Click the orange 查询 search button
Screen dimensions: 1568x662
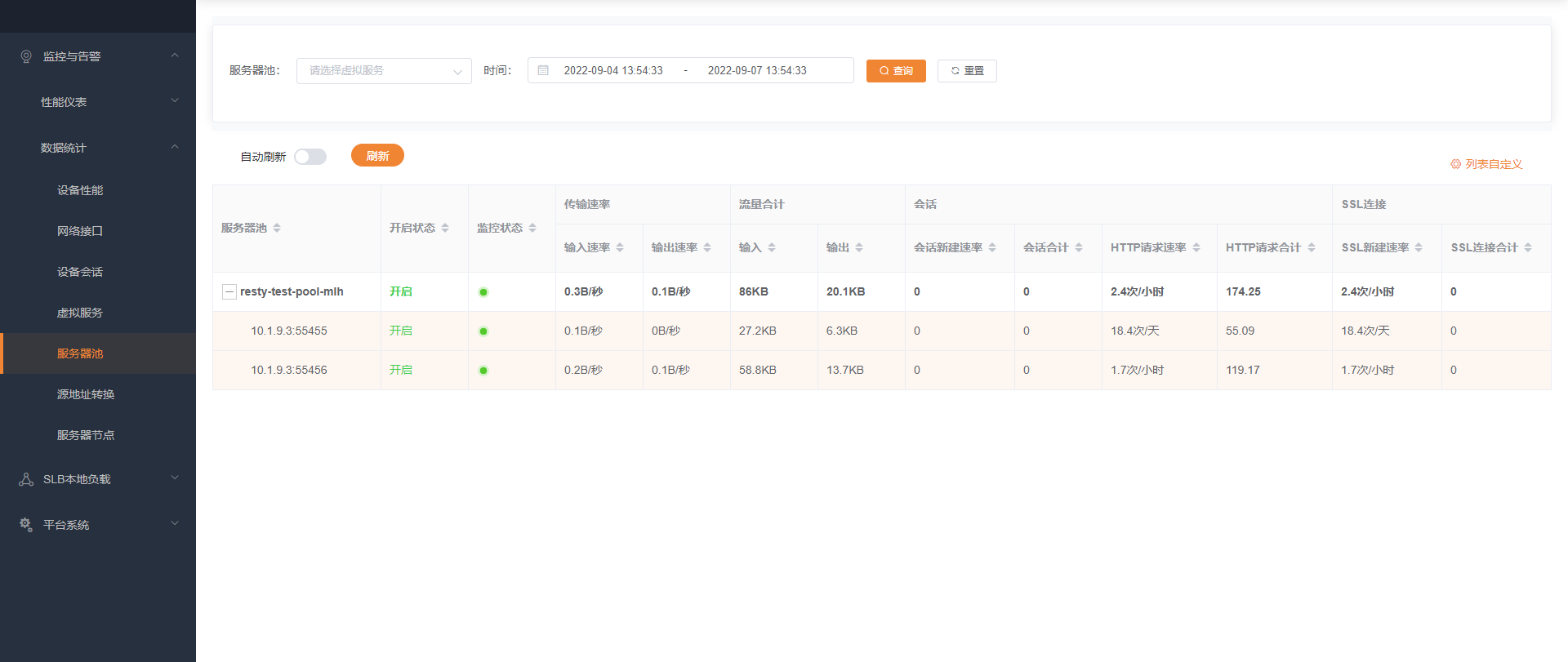point(896,71)
